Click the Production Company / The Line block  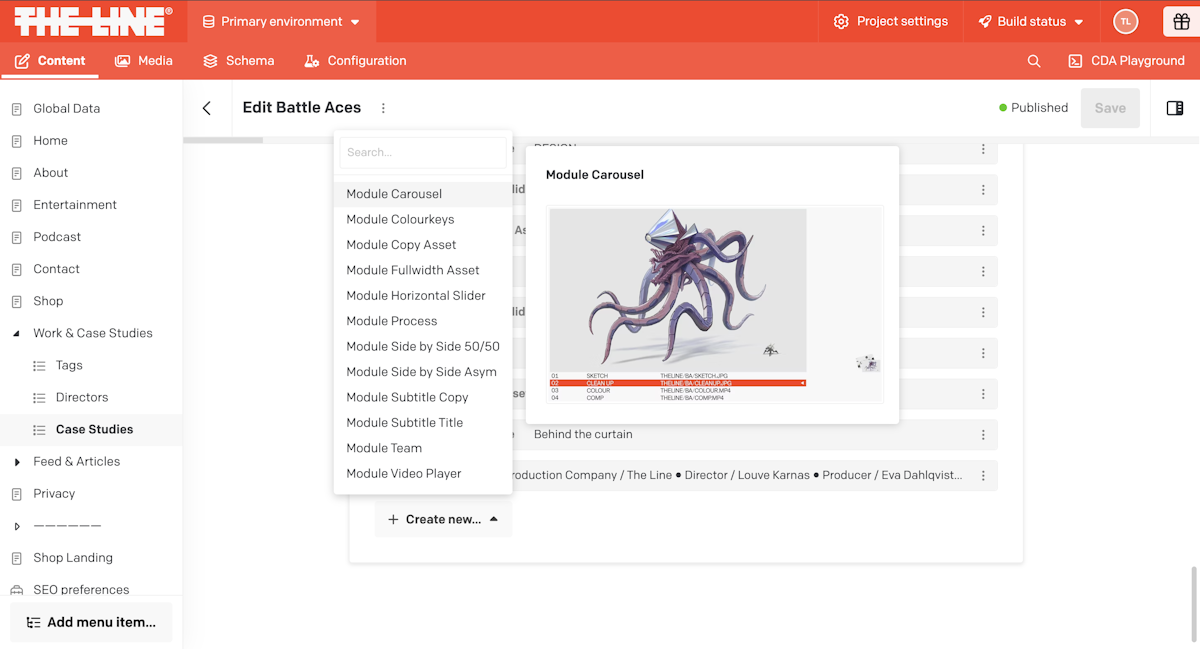[x=738, y=476]
